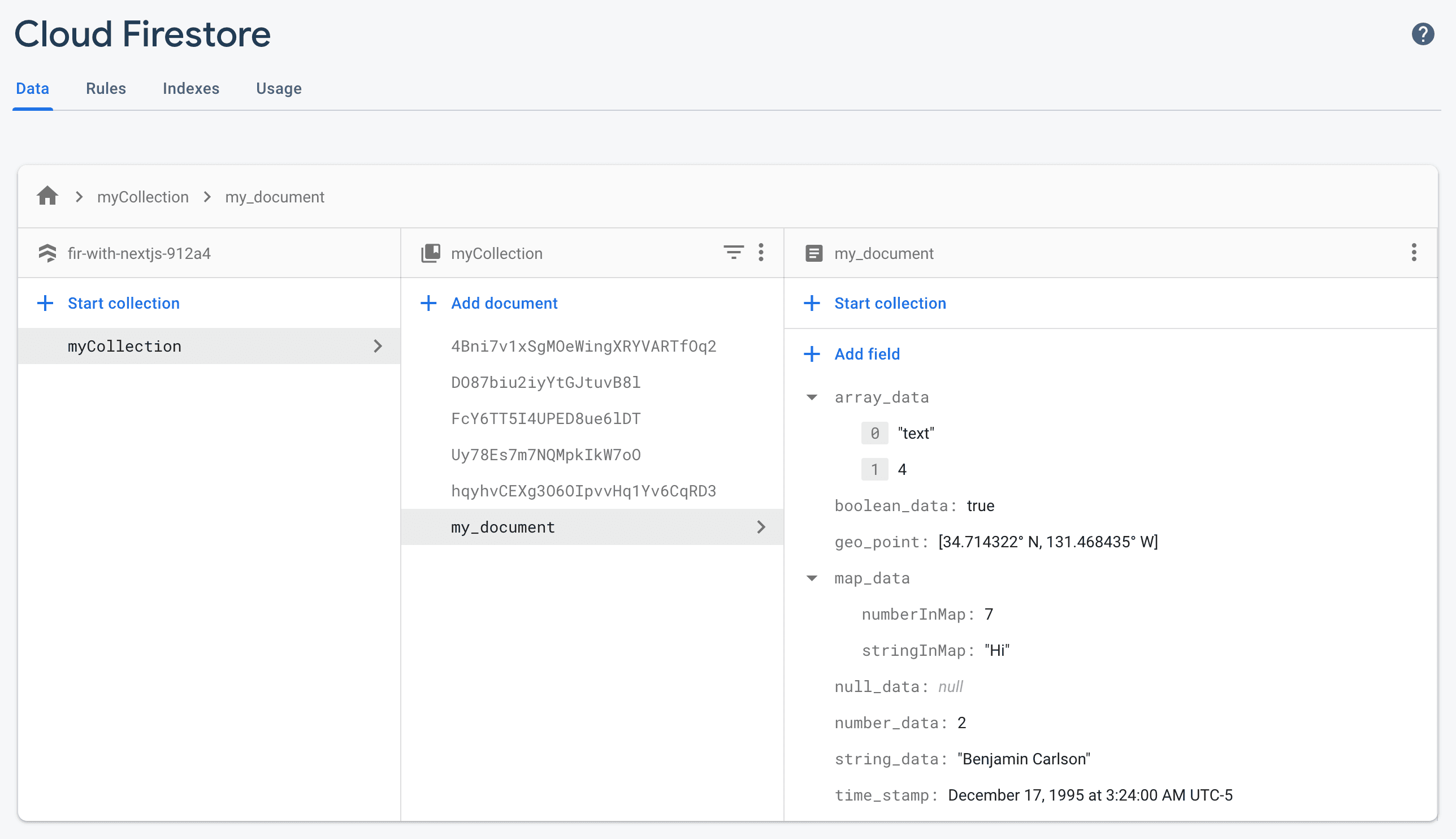Click stringInMap value "Hi"
1456x839 pixels.
997,651
